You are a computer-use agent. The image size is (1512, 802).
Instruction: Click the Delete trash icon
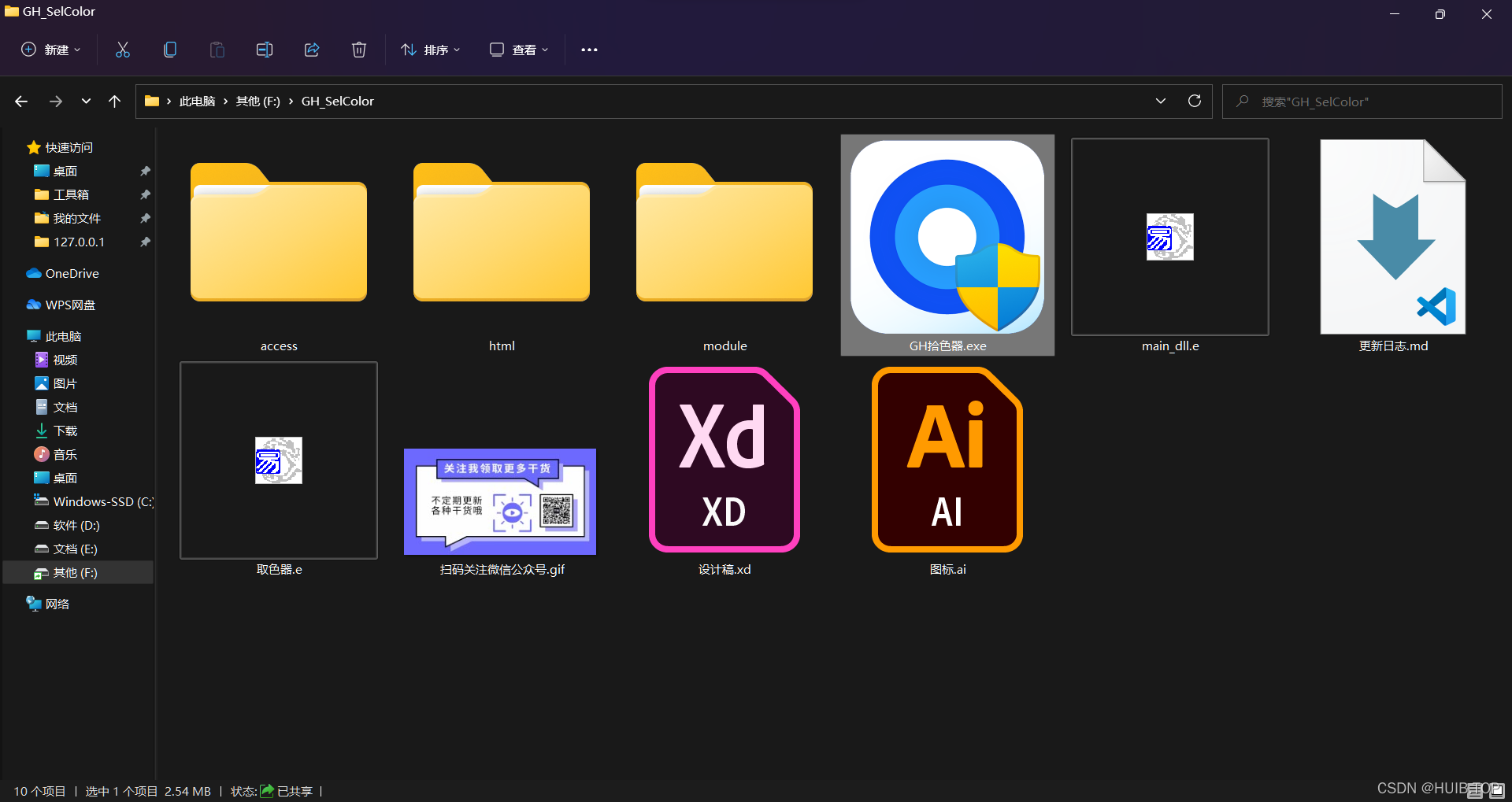[x=359, y=50]
